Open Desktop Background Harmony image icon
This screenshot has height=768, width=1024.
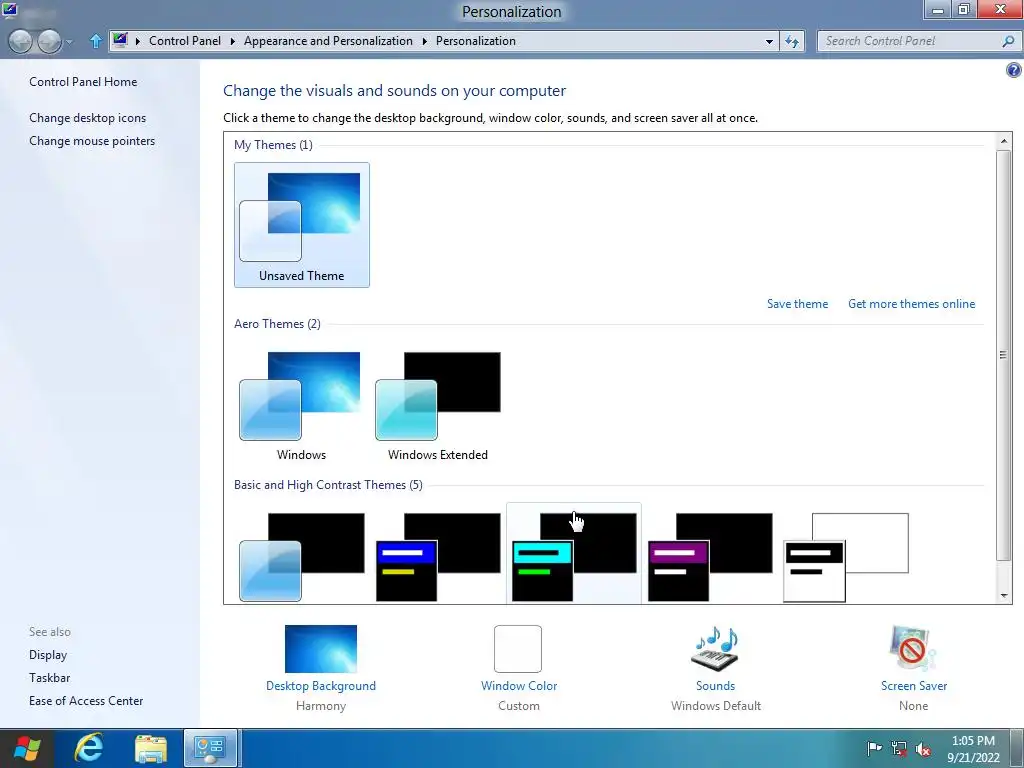coord(321,648)
